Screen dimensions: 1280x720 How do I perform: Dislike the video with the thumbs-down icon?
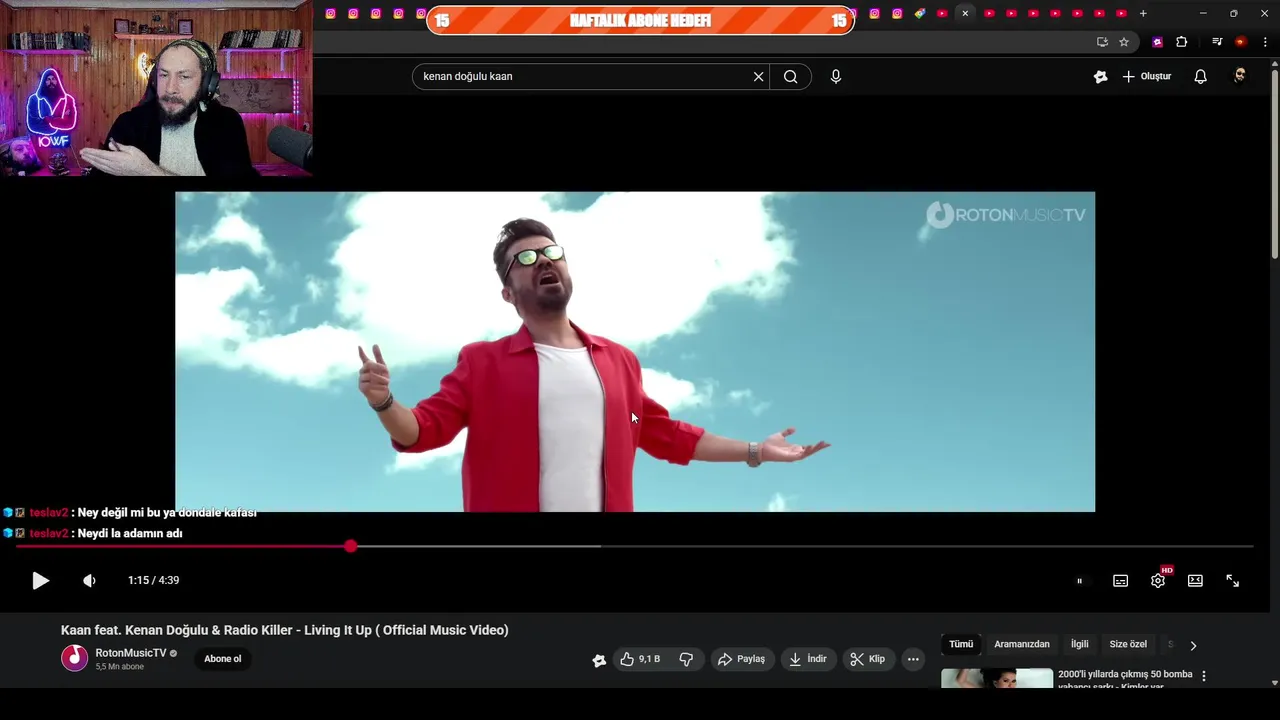tap(686, 659)
